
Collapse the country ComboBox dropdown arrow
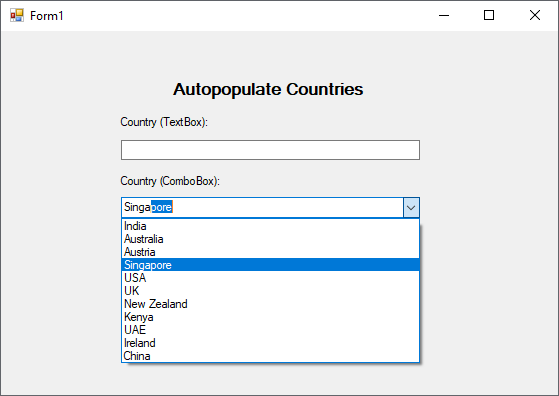pyautogui.click(x=411, y=207)
